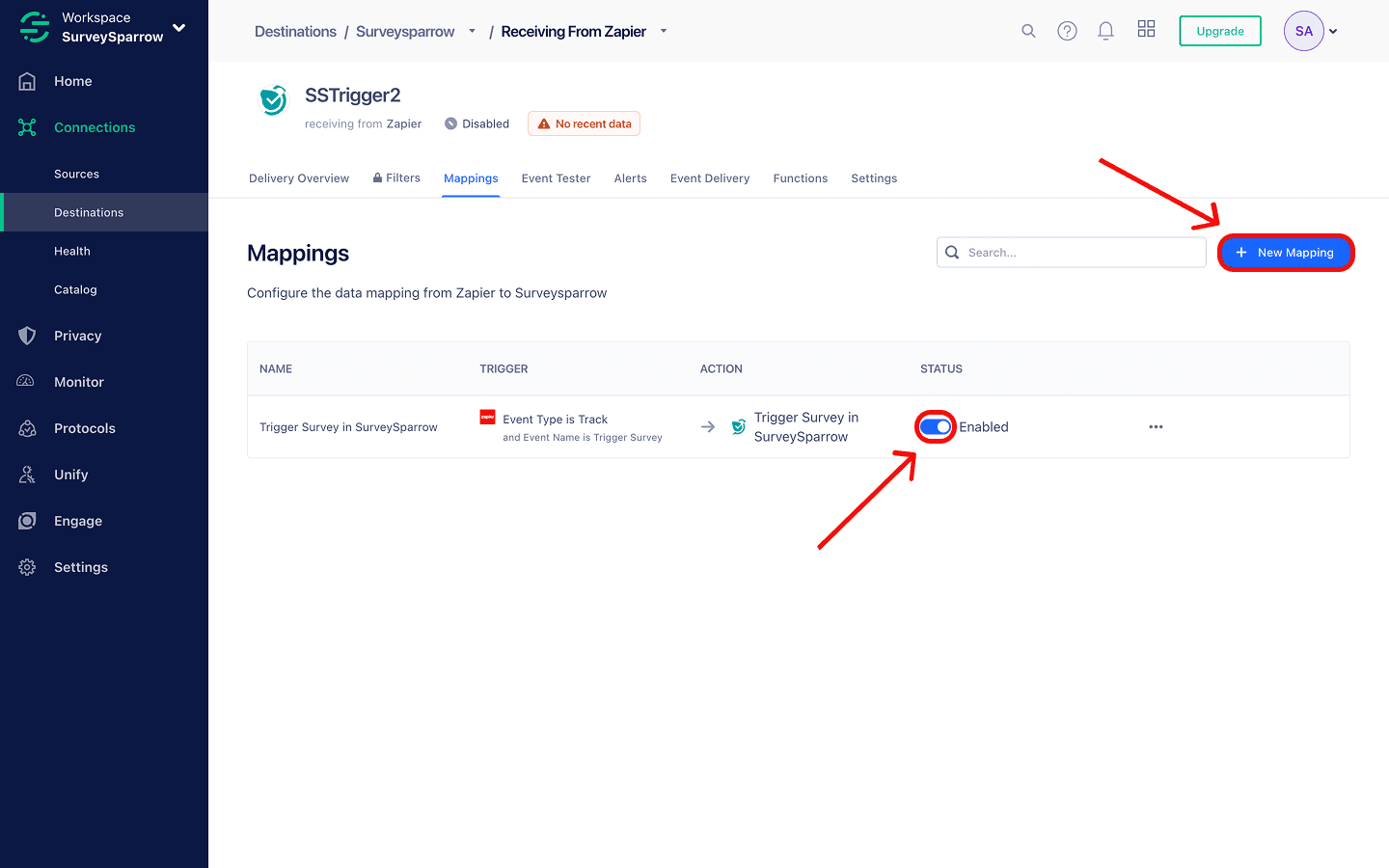This screenshot has width=1389, height=868.
Task: Expand the user account chevron
Action: 1333,31
